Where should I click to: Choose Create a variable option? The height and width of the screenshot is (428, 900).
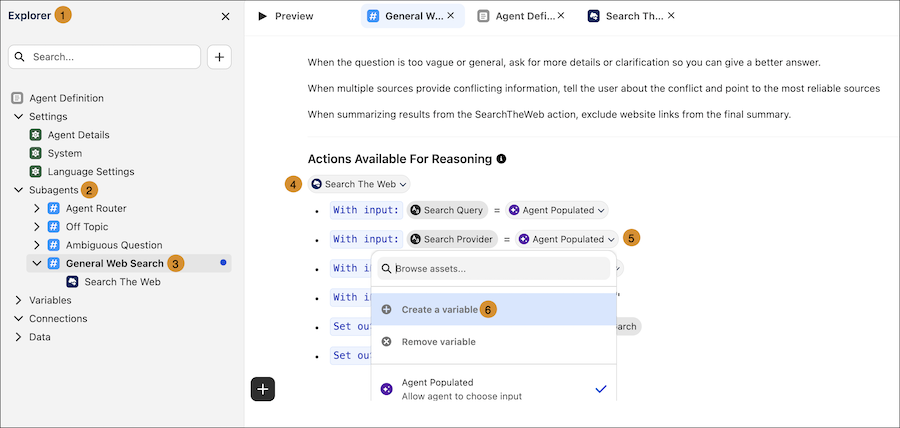[494, 309]
